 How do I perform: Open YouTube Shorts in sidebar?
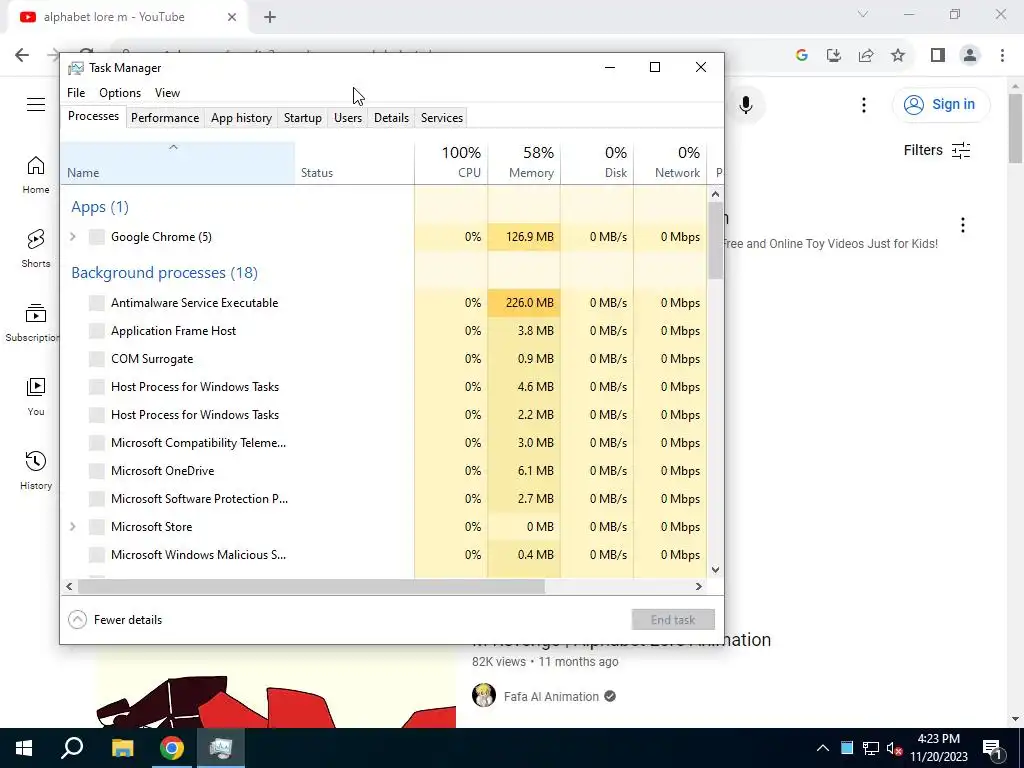[36, 249]
